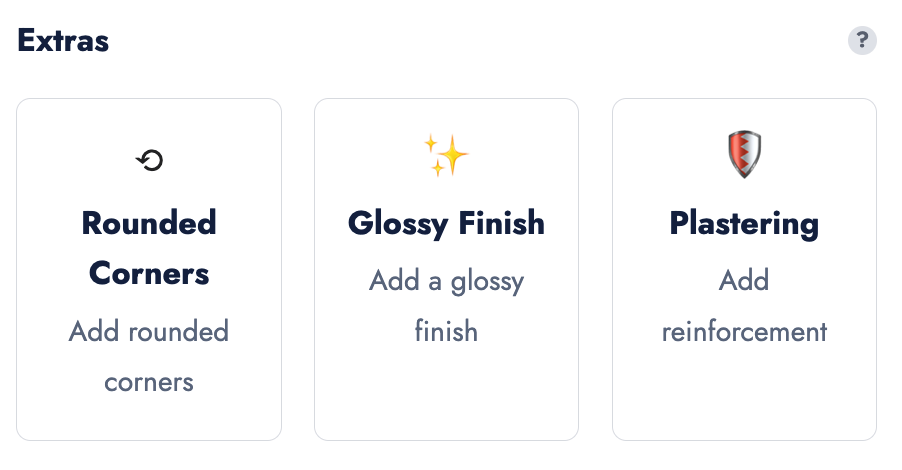Click the "Glossy Finish" title text

pos(446,223)
